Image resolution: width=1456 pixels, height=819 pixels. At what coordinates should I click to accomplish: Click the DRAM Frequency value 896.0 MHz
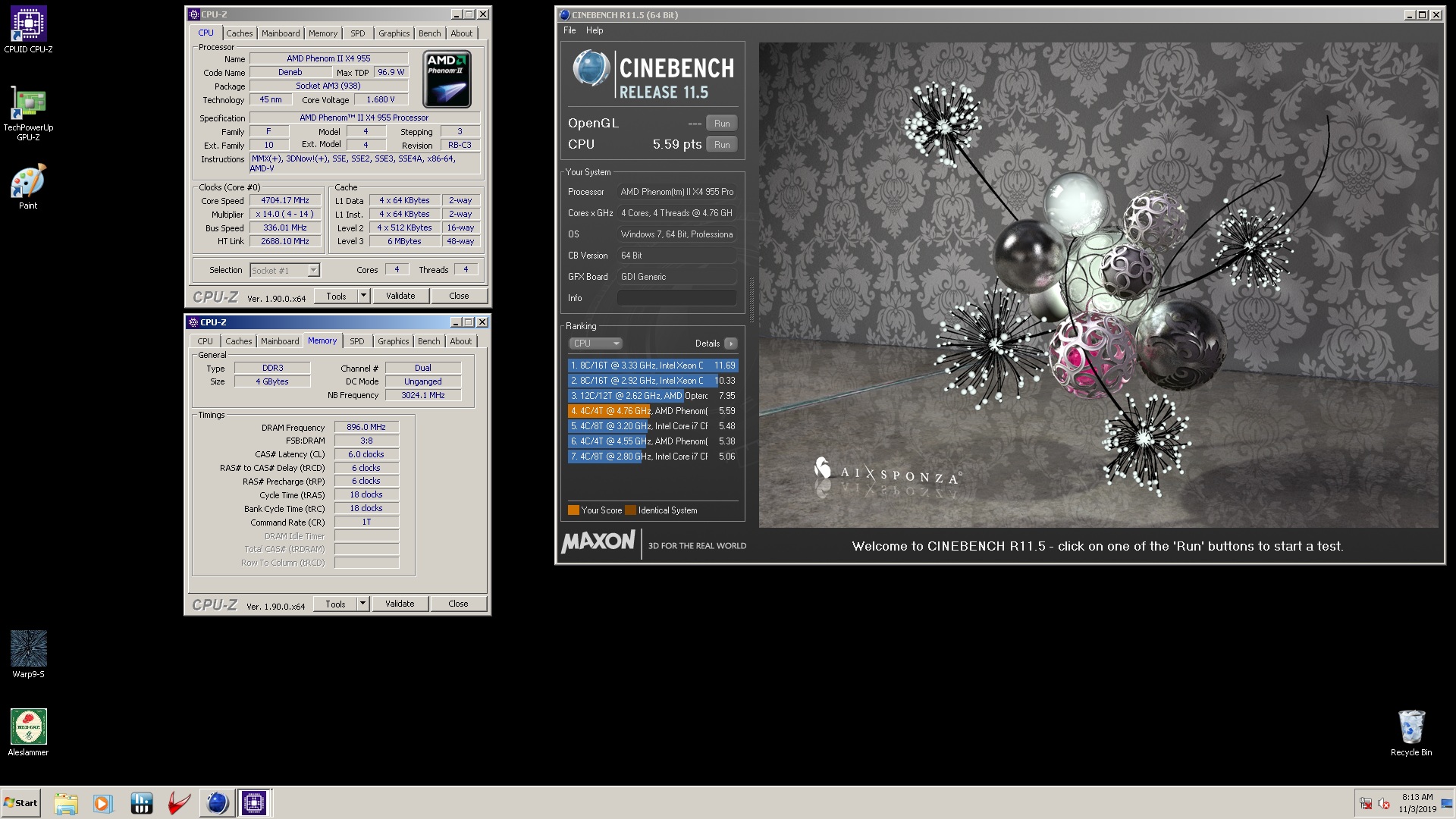pyautogui.click(x=366, y=427)
